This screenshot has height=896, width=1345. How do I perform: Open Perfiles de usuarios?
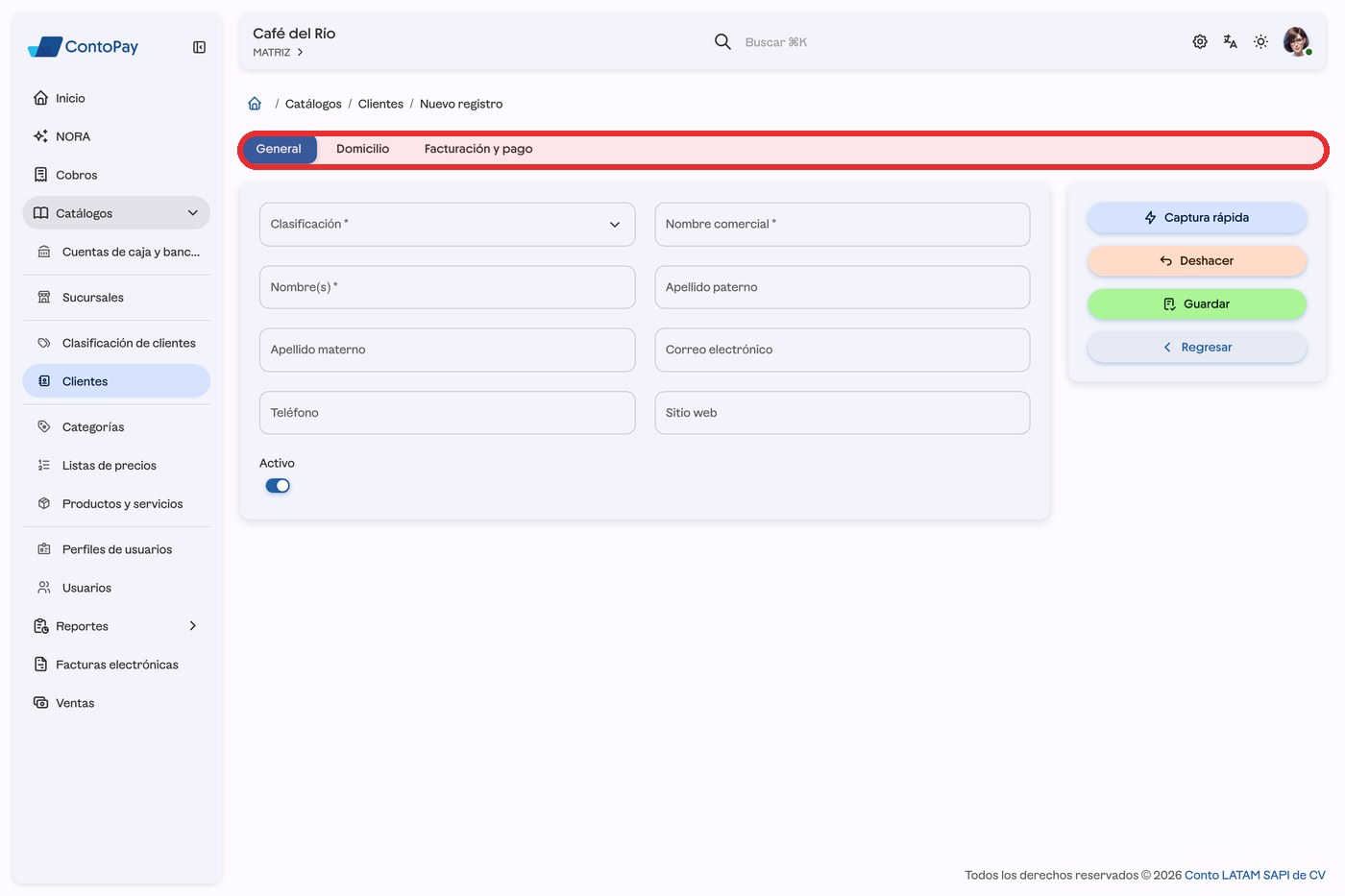[116, 549]
